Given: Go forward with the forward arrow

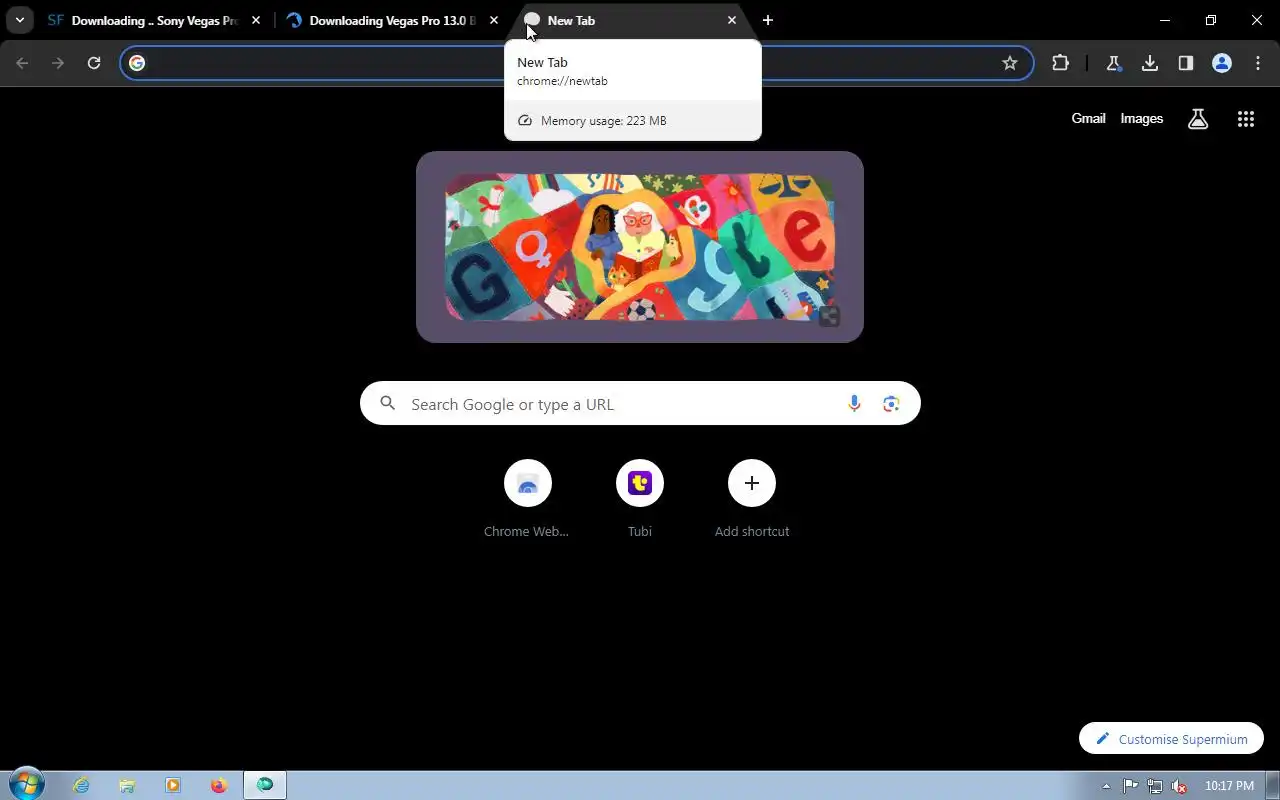Looking at the screenshot, I should pos(58,63).
